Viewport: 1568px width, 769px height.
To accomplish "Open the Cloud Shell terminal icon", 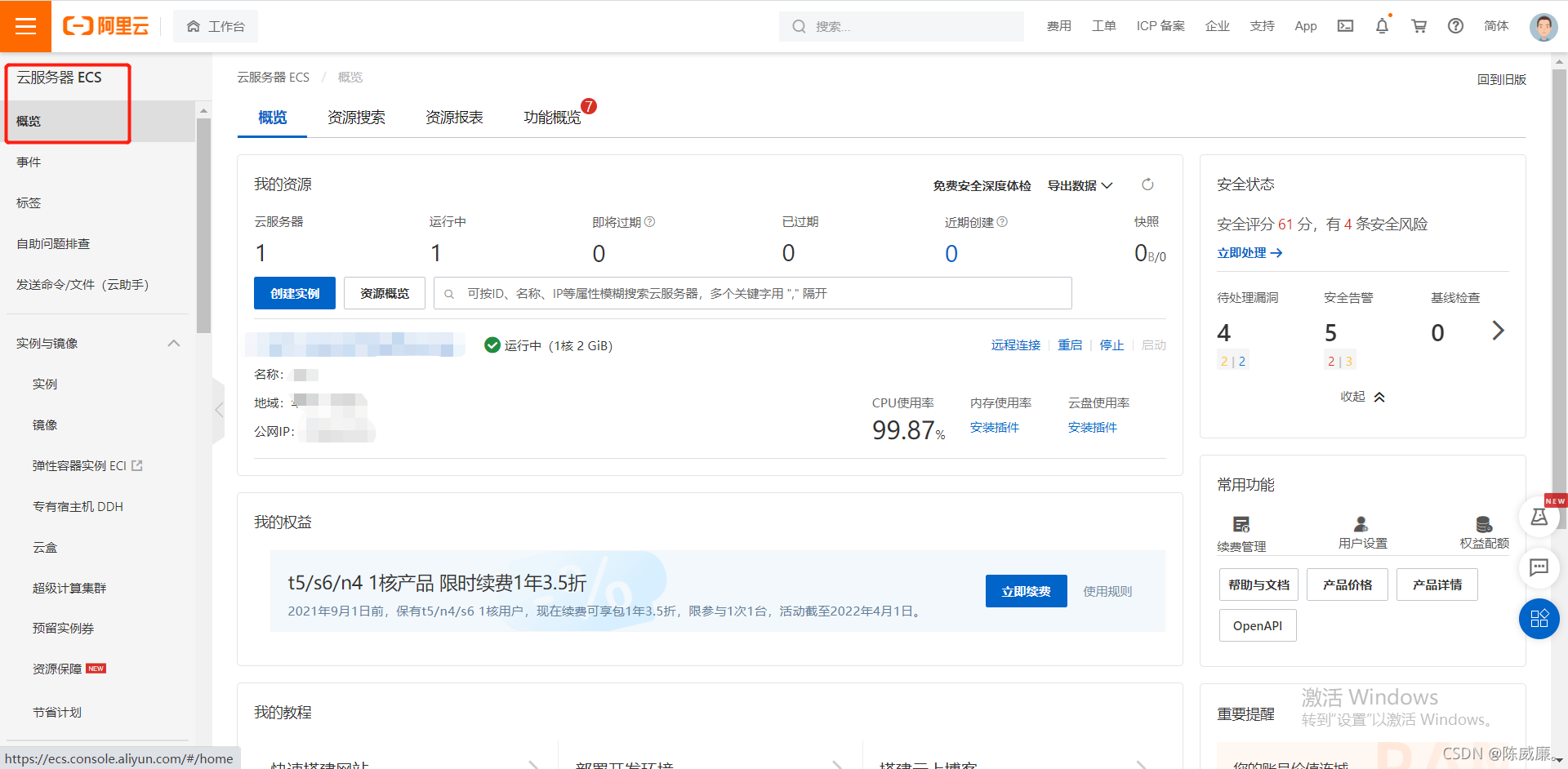I will coord(1345,26).
